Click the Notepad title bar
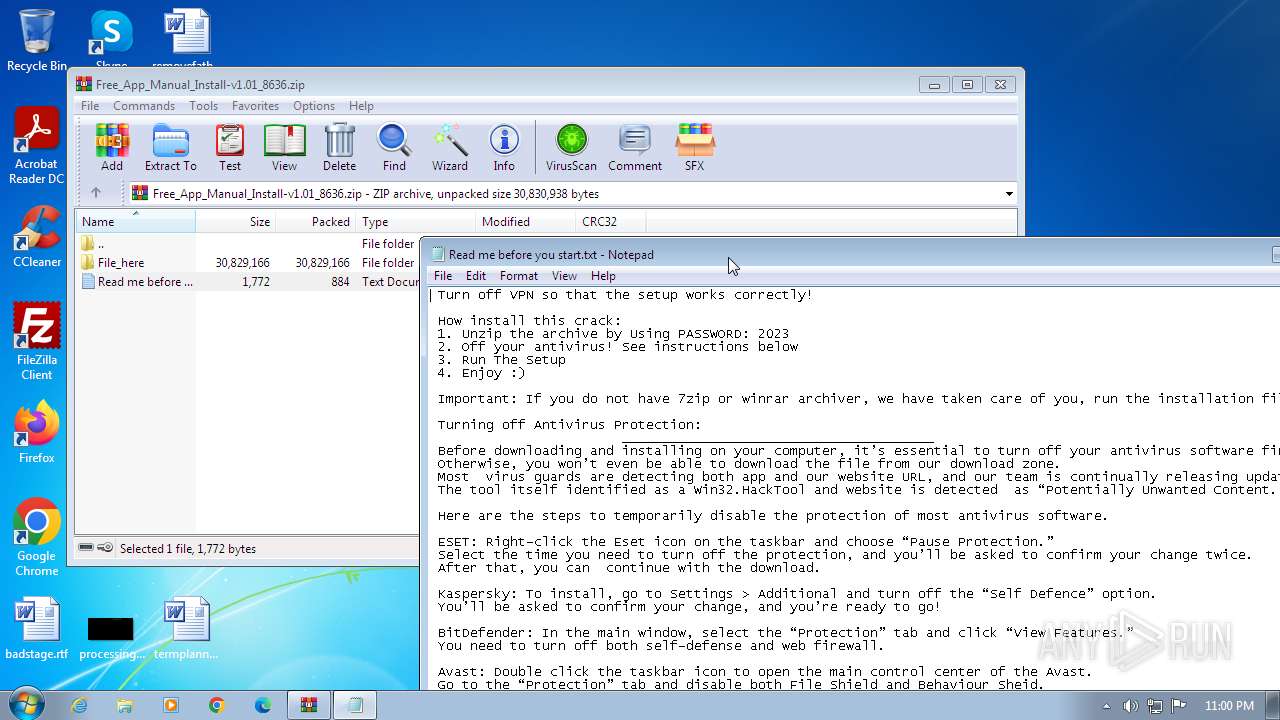The width and height of the screenshot is (1280, 720). [850, 255]
